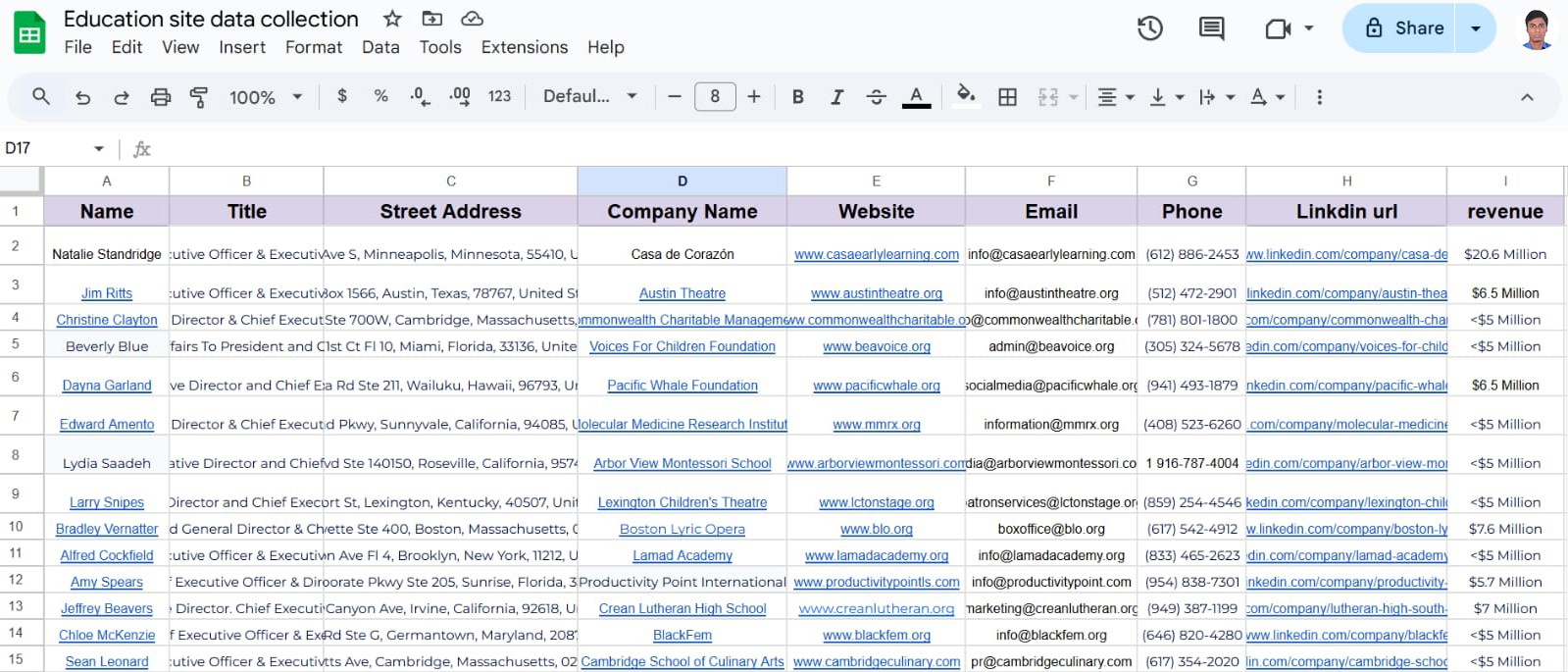The width and height of the screenshot is (1568, 672).
Task: Open the Extensions menu
Action: [x=524, y=47]
